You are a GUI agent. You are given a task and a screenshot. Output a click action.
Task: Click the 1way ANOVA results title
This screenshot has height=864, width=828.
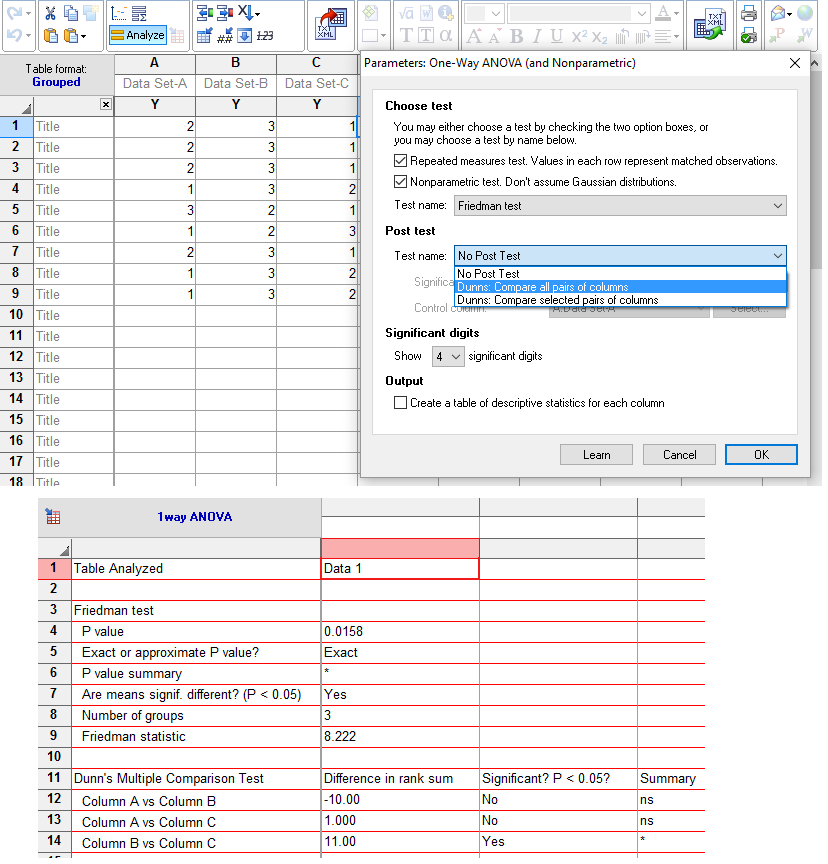[194, 517]
